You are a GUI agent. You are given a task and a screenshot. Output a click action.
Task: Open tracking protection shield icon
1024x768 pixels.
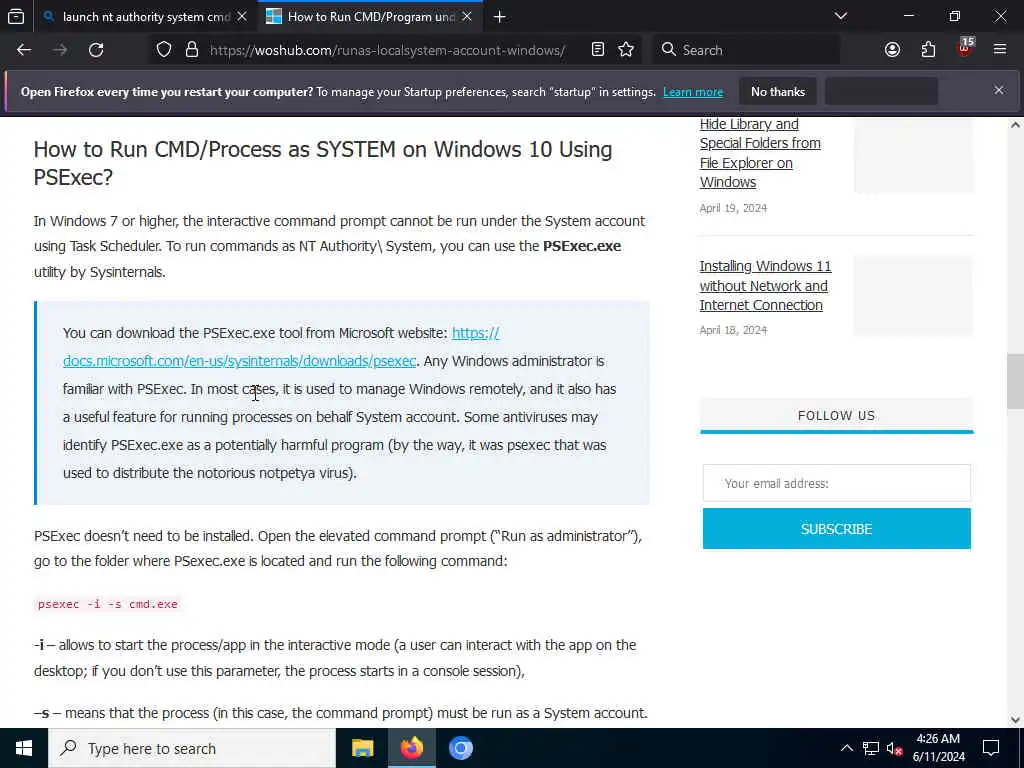point(164,50)
